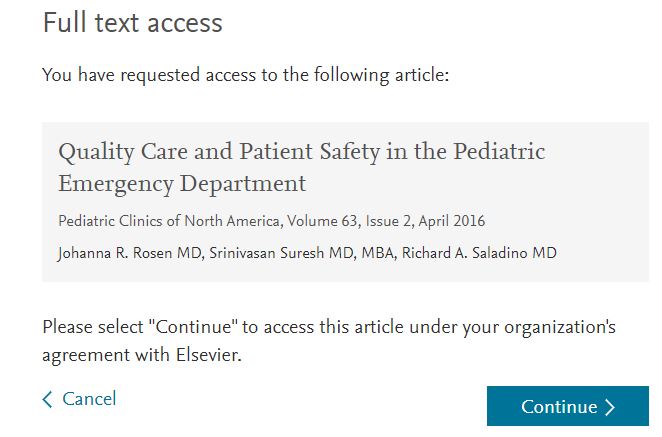Click journal name Pediatric Clinics of North America
This screenshot has height=437, width=662.
pos(169,221)
